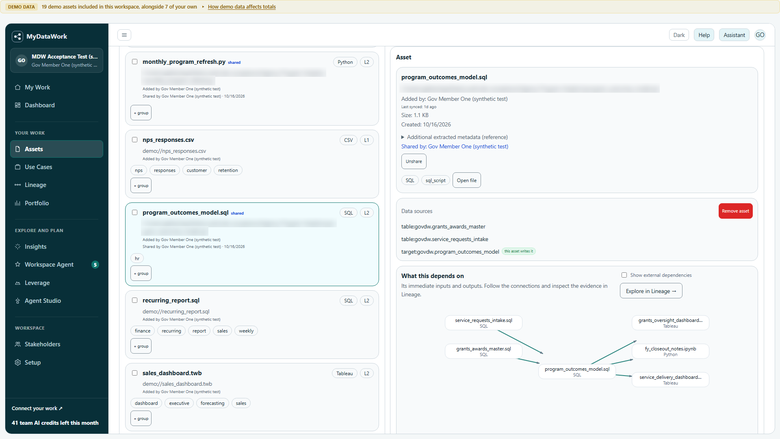Click Explore in Lineage button

click(x=651, y=291)
